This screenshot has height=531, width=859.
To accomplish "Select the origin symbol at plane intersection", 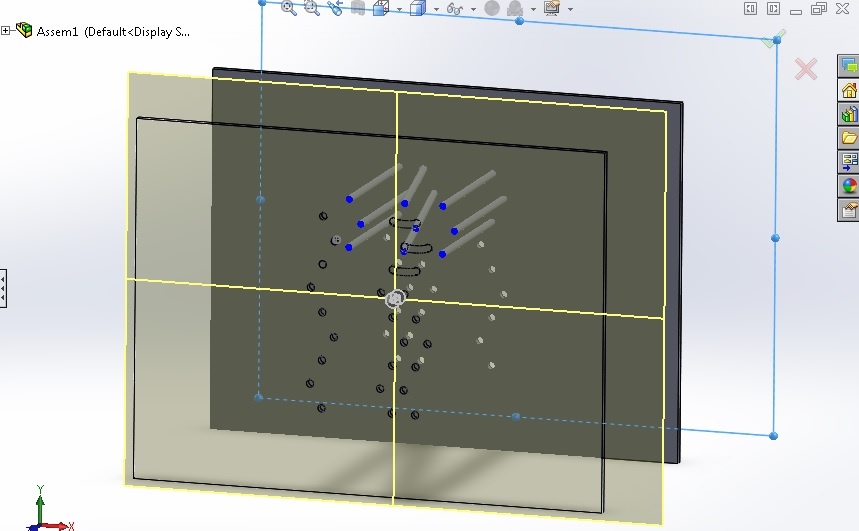I will (394, 299).
